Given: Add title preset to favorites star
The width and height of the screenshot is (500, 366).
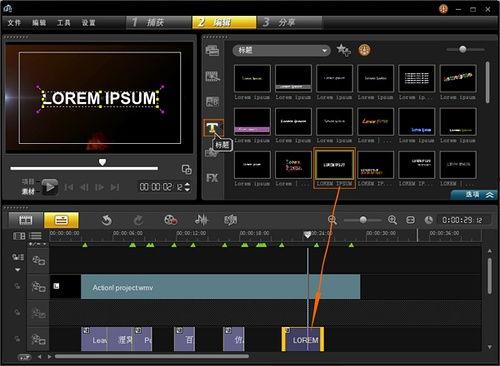Looking at the screenshot, I should coord(343,50).
